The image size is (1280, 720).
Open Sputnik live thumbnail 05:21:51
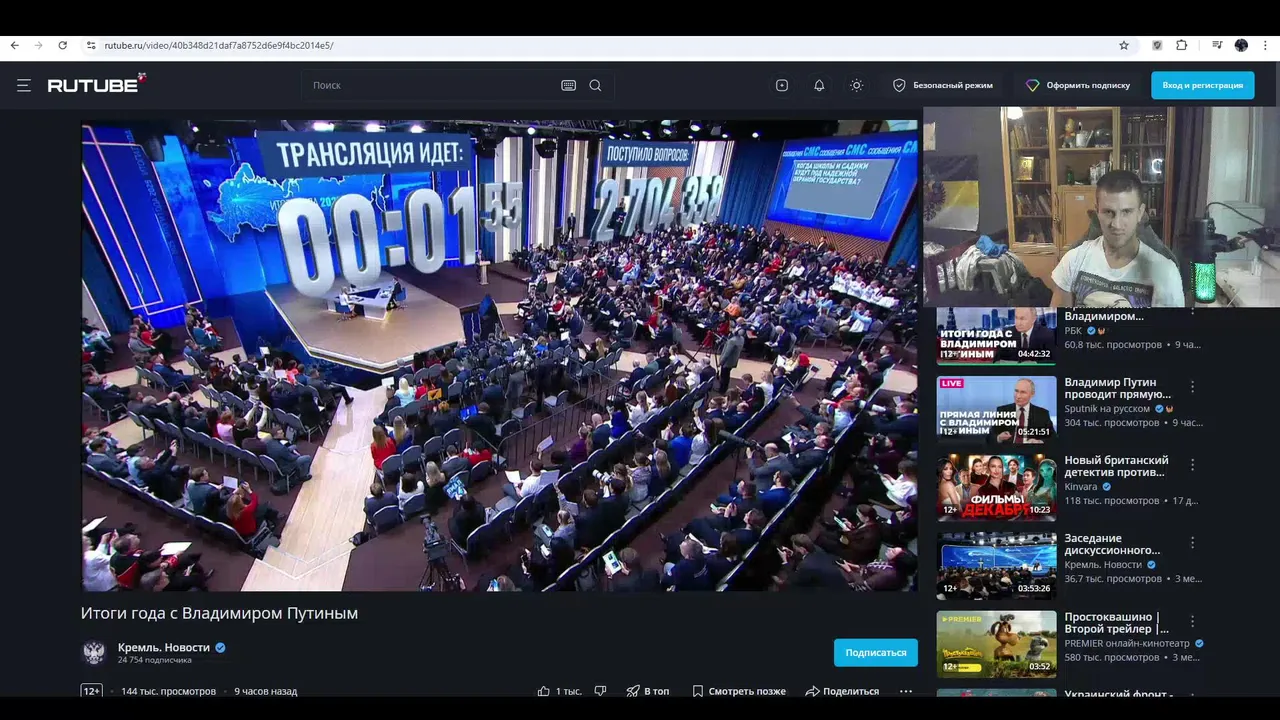tap(996, 409)
